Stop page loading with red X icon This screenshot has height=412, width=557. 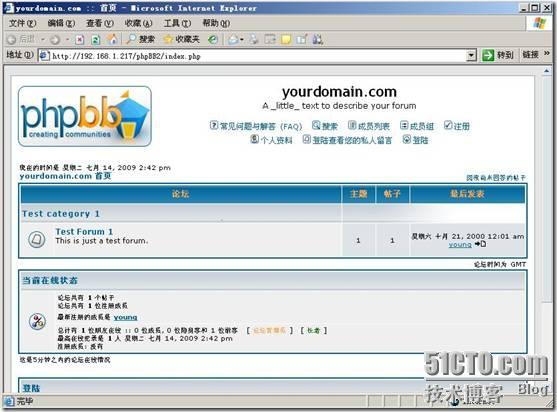pyautogui.click(x=80, y=39)
